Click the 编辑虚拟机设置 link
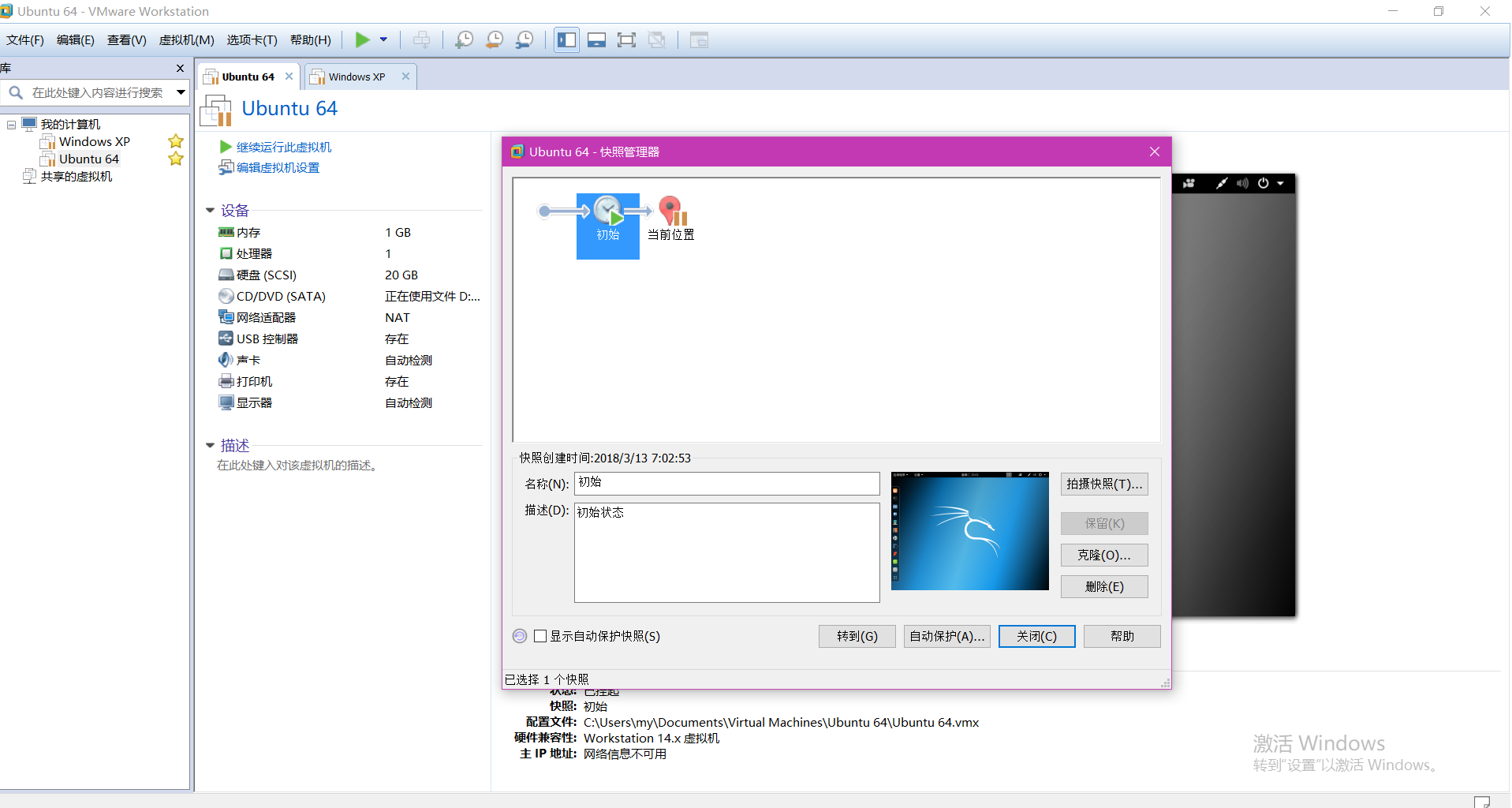The height and width of the screenshot is (808, 1512). [278, 168]
